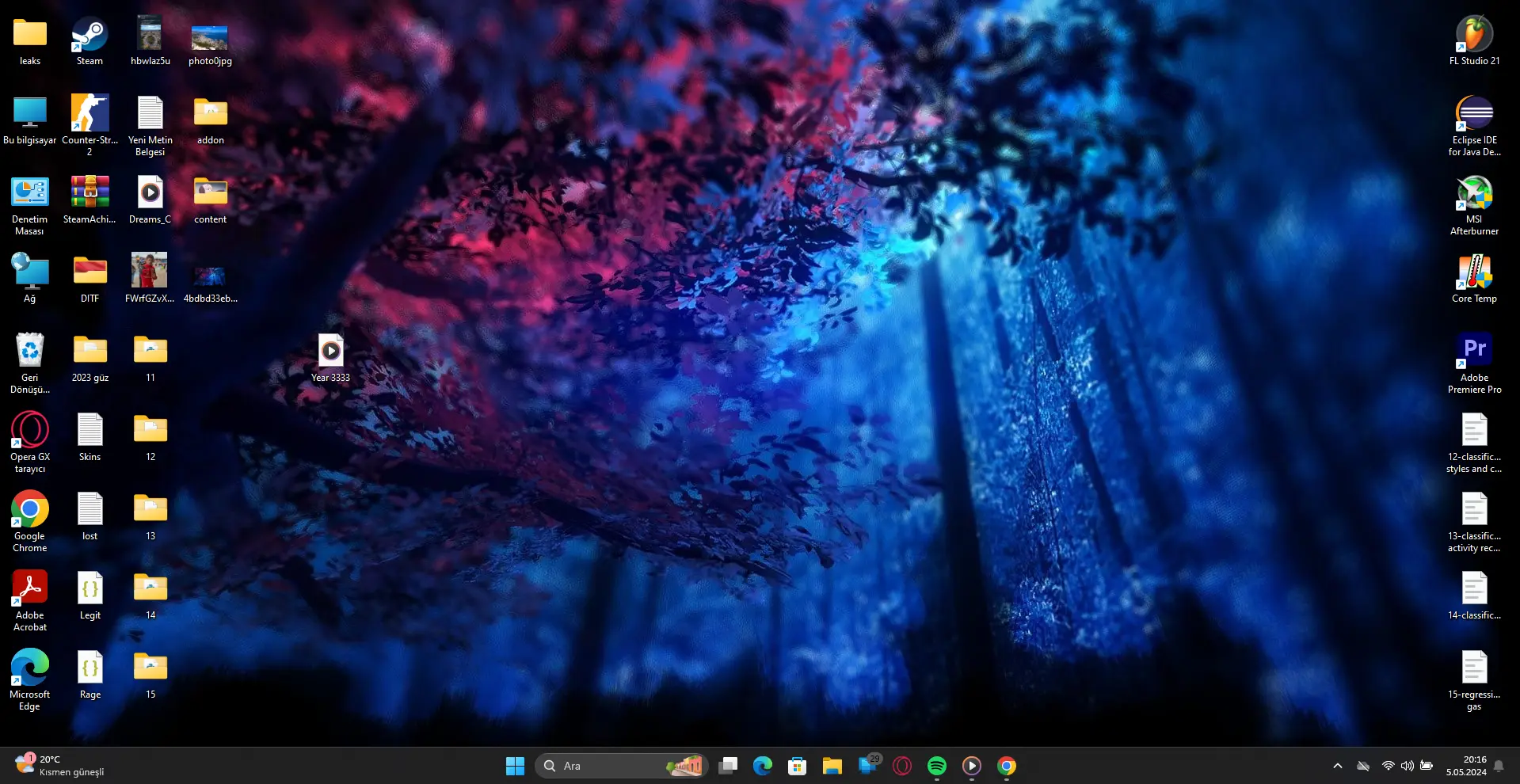1520x784 pixels.
Task: Open taskbar app with 29 badge
Action: coord(868,765)
